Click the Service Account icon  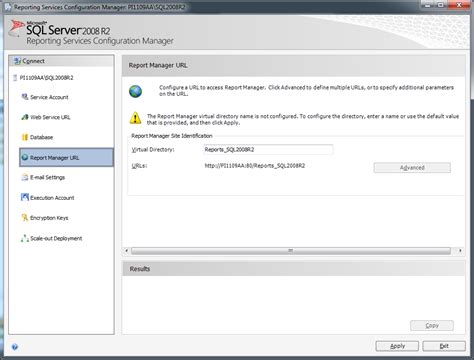[x=25, y=97]
